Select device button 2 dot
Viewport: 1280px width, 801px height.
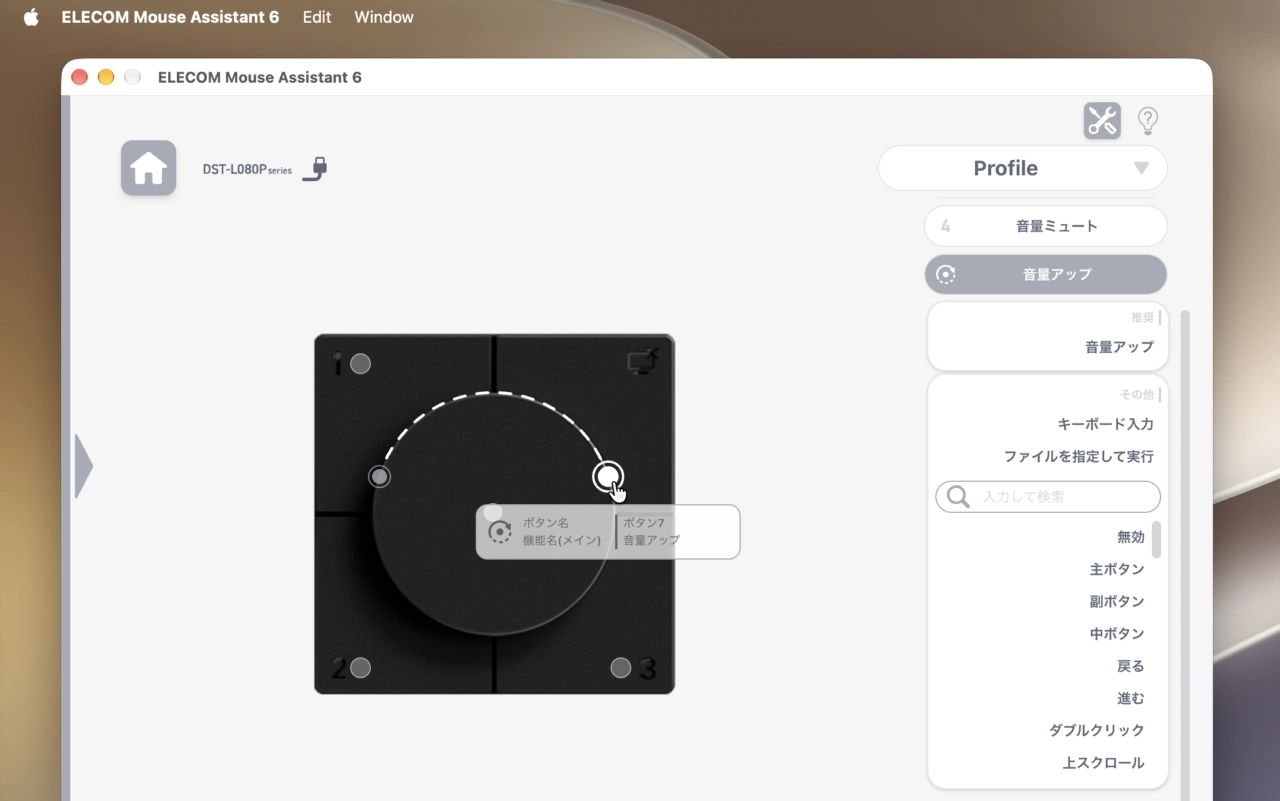tap(360, 668)
